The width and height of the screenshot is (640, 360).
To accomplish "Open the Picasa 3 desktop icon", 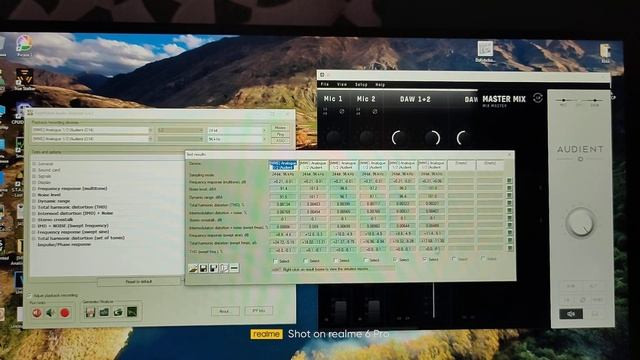I will 24,46.
